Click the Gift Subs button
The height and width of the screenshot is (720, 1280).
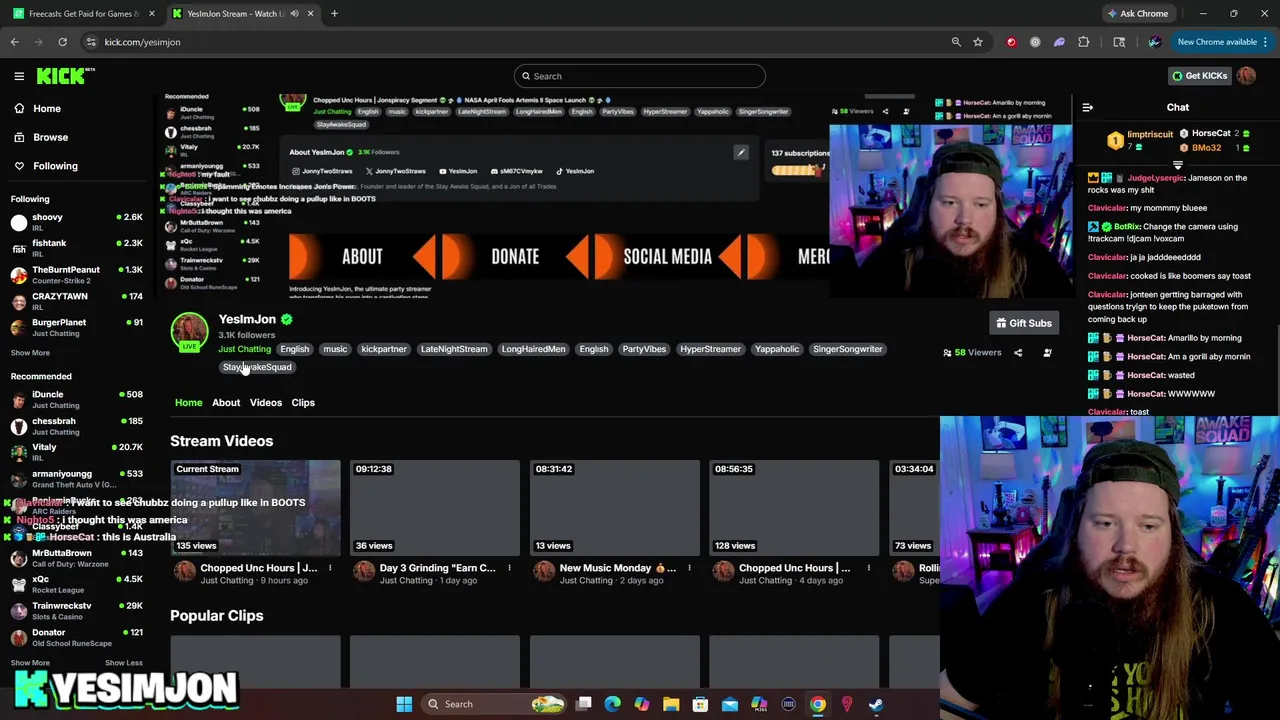(x=1023, y=323)
